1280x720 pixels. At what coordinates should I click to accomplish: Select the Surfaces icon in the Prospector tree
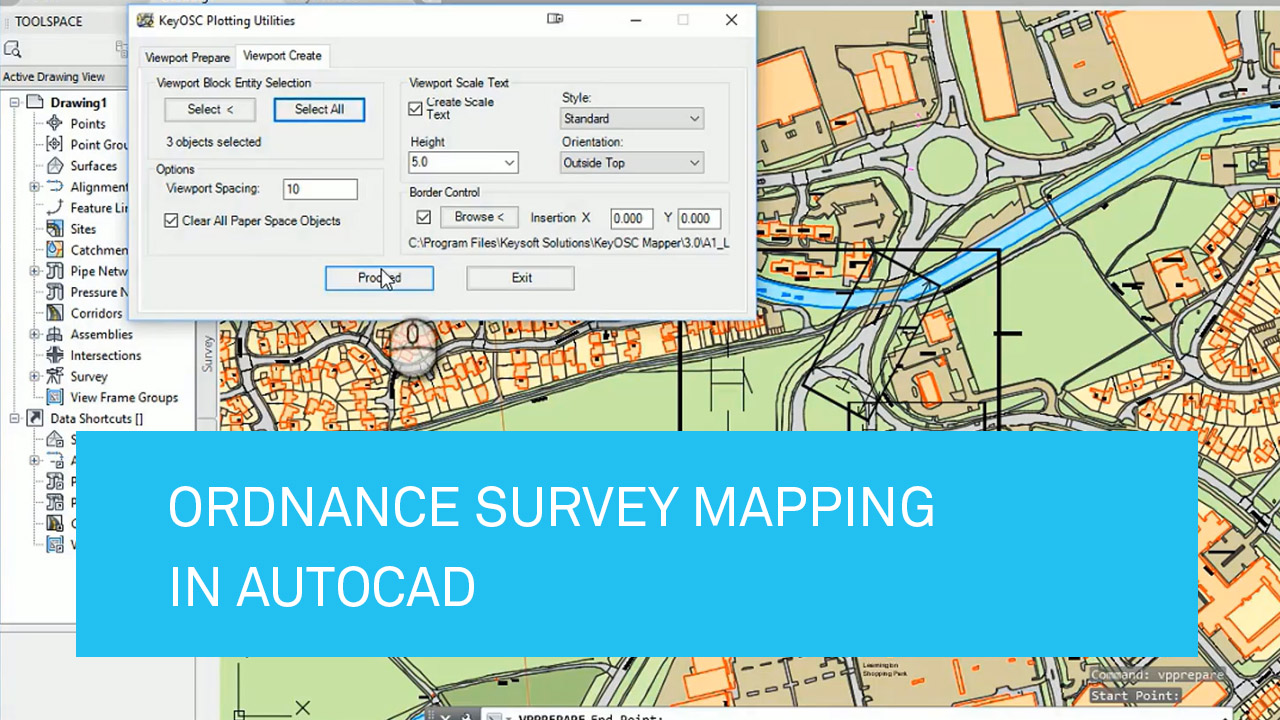pyautogui.click(x=55, y=165)
